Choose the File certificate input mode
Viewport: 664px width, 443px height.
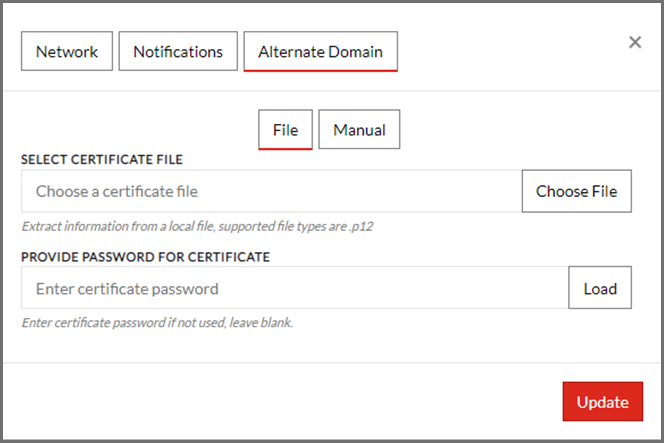pyautogui.click(x=285, y=130)
